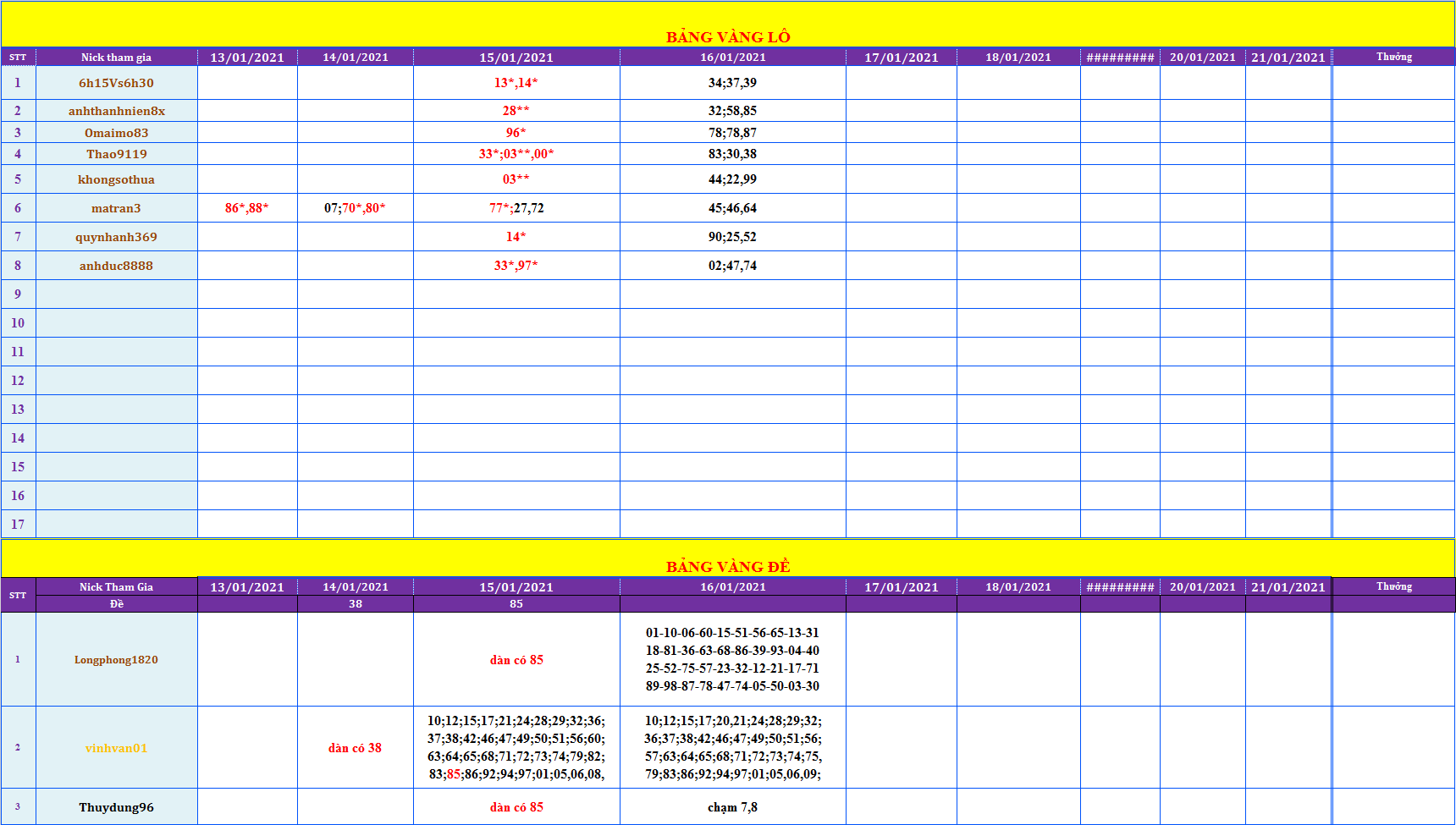This screenshot has height=825, width=1456.
Task: Click the Thuydung96 nickname cell
Action: [116, 807]
